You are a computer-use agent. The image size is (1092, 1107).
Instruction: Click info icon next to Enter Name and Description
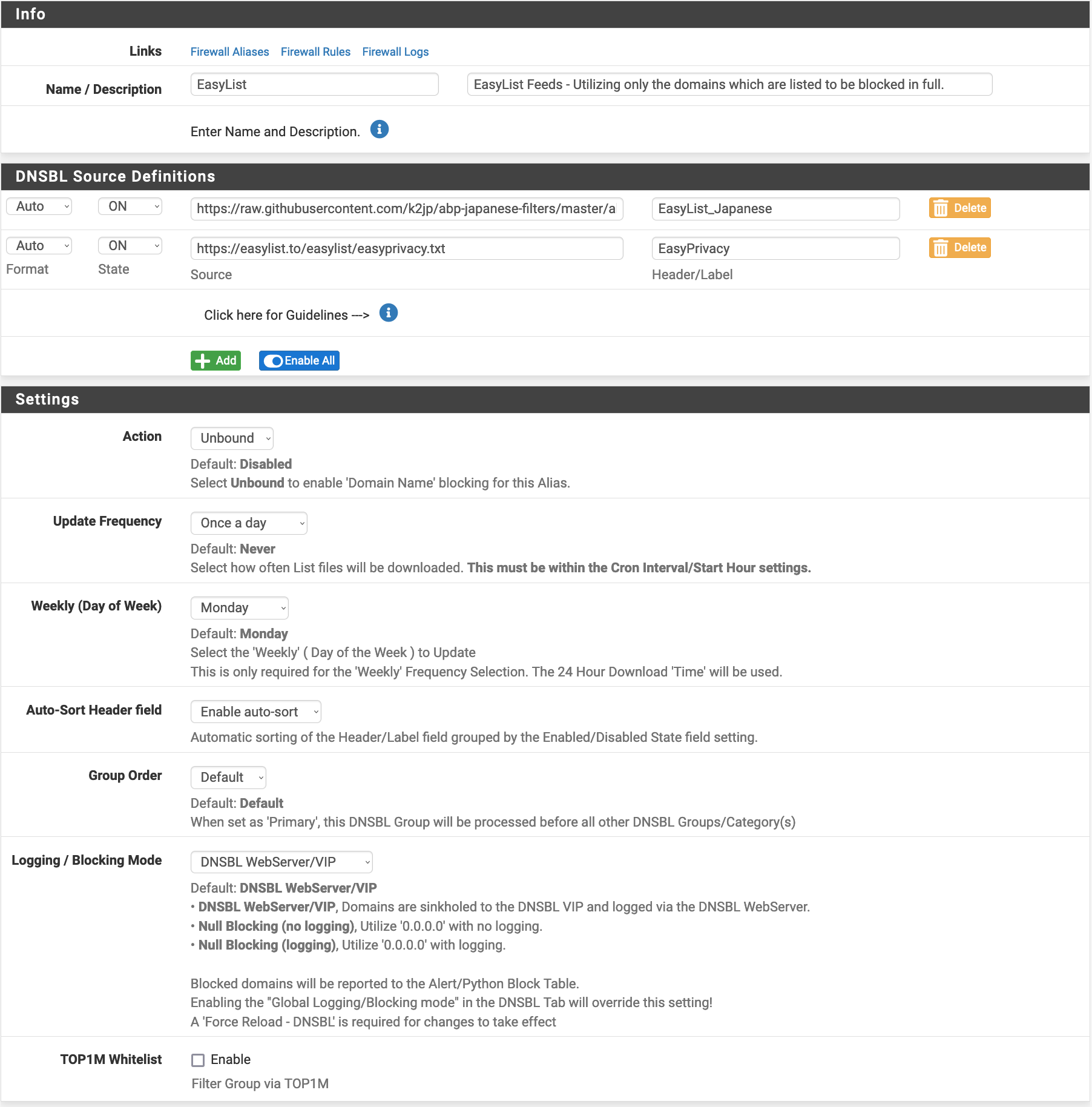tap(379, 130)
